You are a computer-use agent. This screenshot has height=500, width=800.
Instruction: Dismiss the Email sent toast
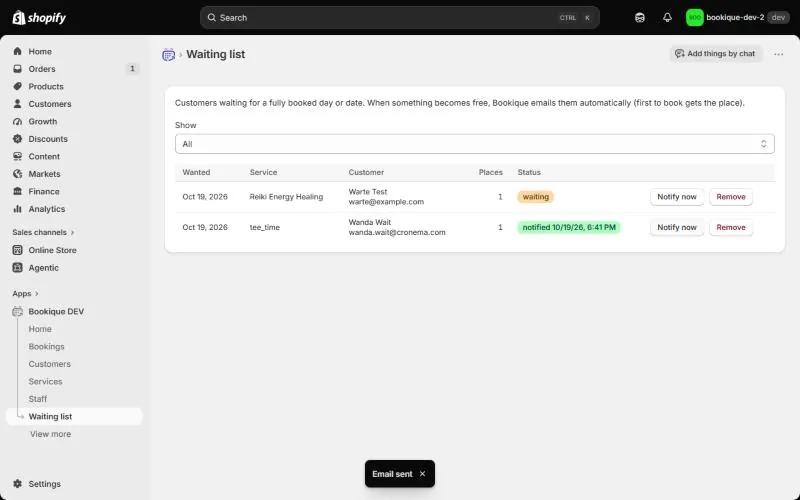(x=422, y=474)
